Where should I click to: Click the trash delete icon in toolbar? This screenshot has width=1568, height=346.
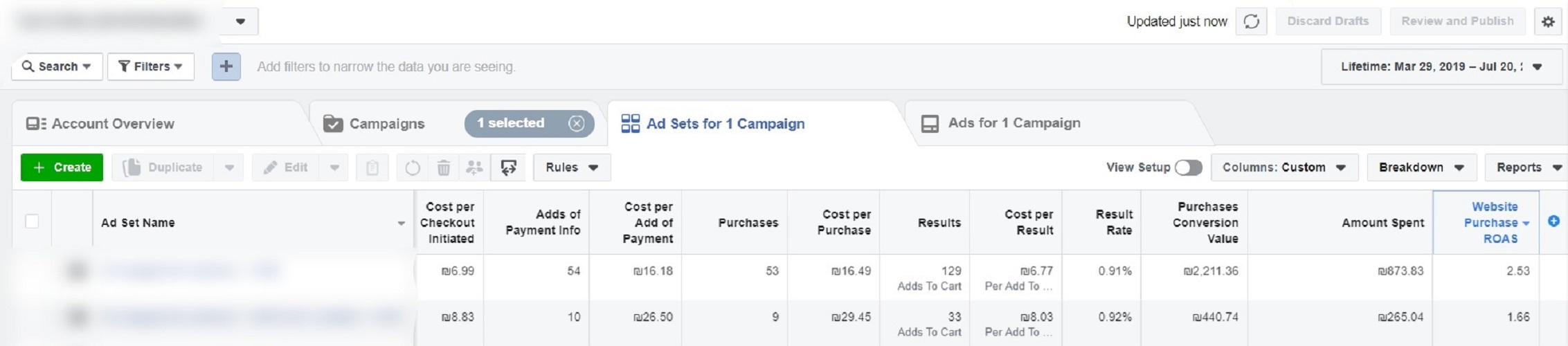[444, 167]
